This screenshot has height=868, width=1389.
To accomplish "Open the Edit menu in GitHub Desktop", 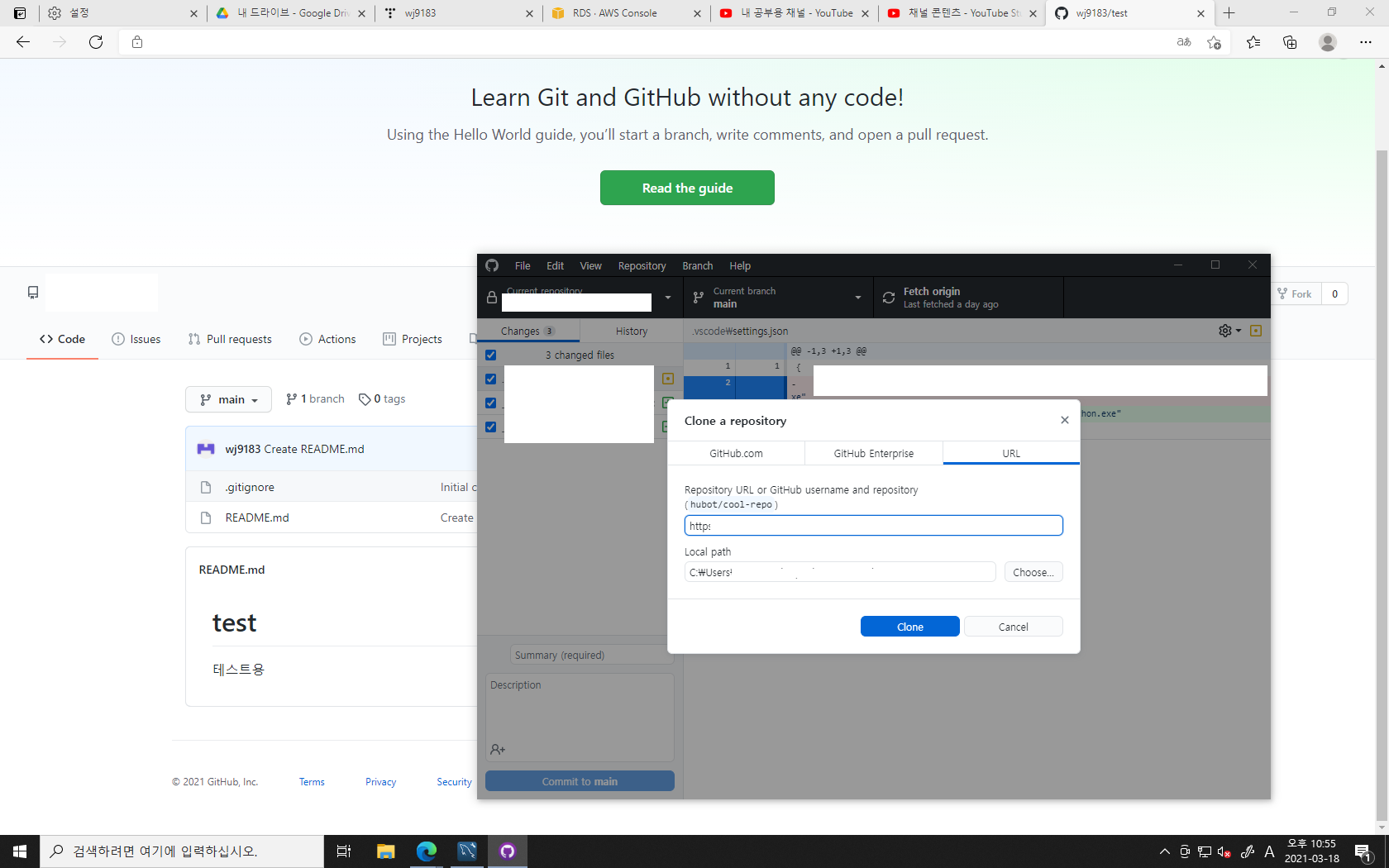I will tap(555, 265).
